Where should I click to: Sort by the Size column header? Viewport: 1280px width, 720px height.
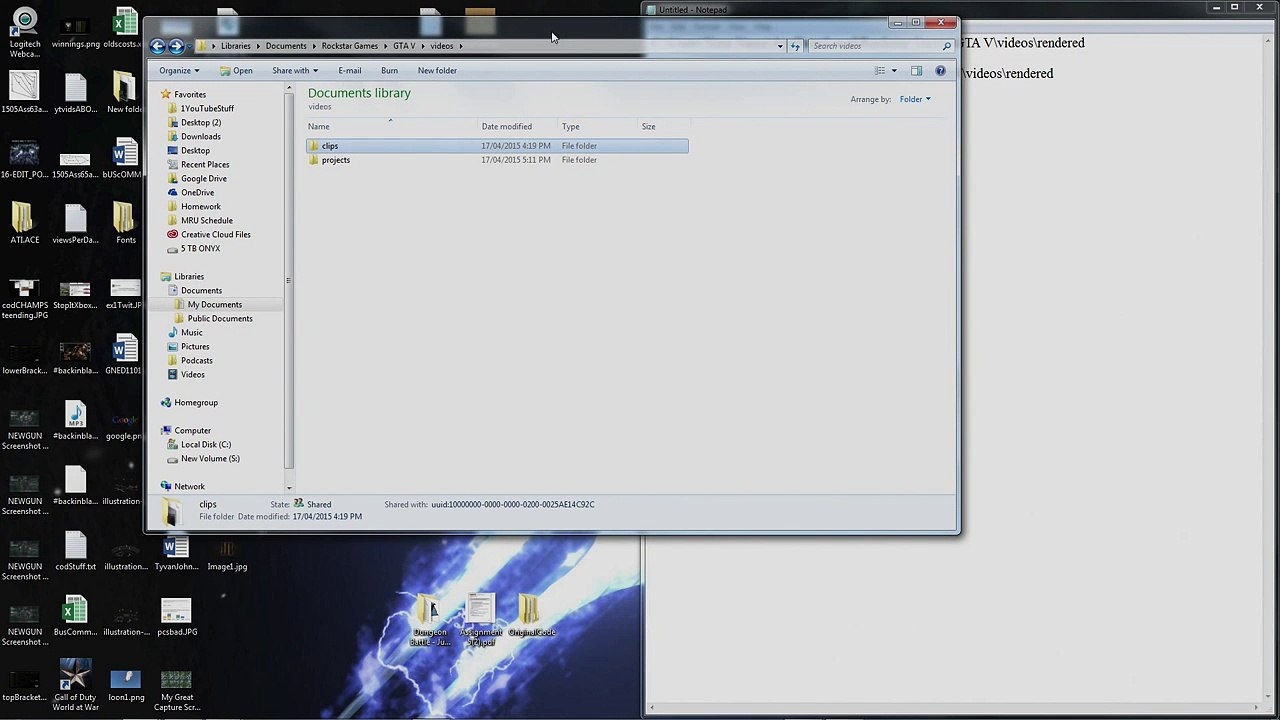(x=664, y=127)
